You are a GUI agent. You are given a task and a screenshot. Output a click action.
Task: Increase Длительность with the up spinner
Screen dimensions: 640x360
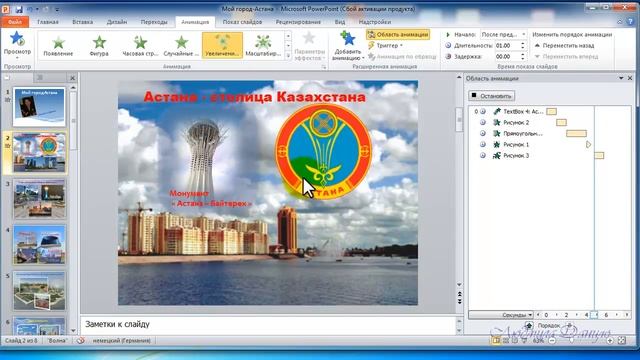click(x=523, y=43)
